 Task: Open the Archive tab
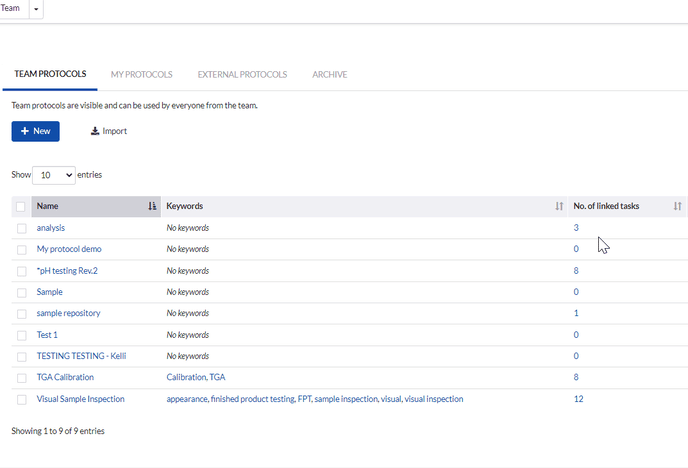click(330, 75)
